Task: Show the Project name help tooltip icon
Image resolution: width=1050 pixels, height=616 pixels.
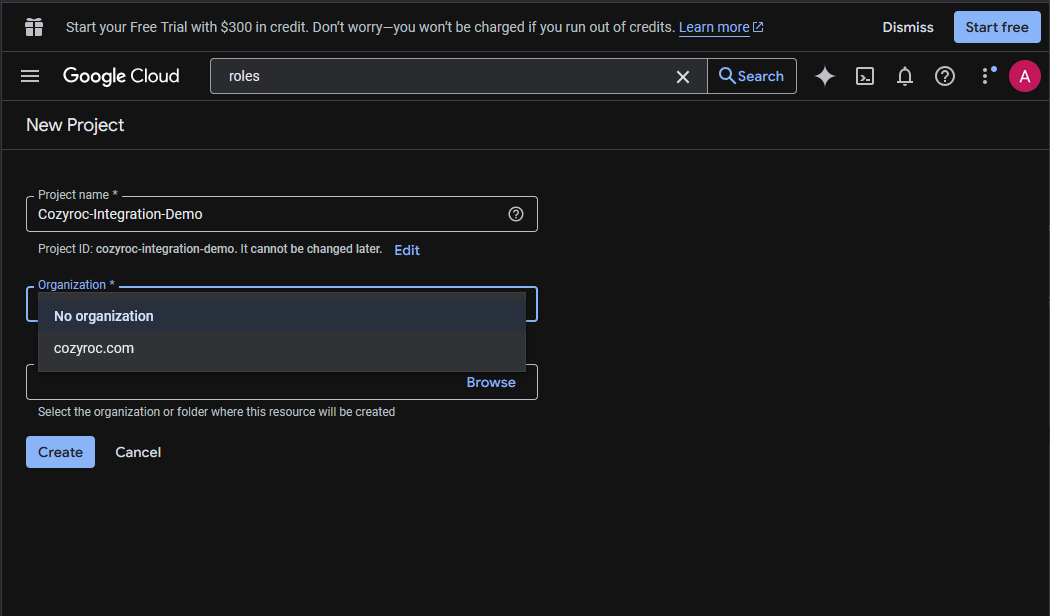Action: point(516,214)
